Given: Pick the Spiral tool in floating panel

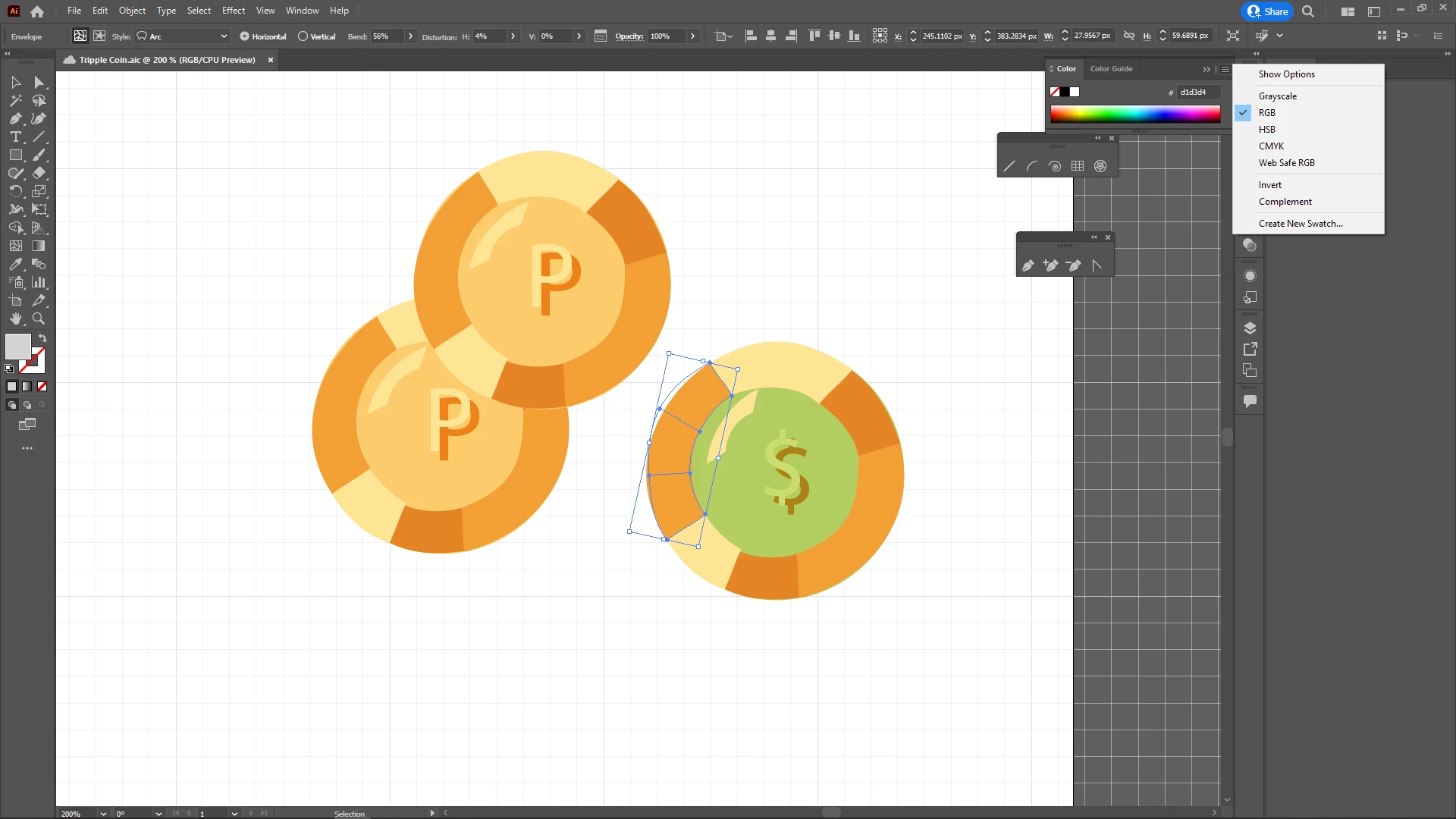Looking at the screenshot, I should tap(1055, 166).
